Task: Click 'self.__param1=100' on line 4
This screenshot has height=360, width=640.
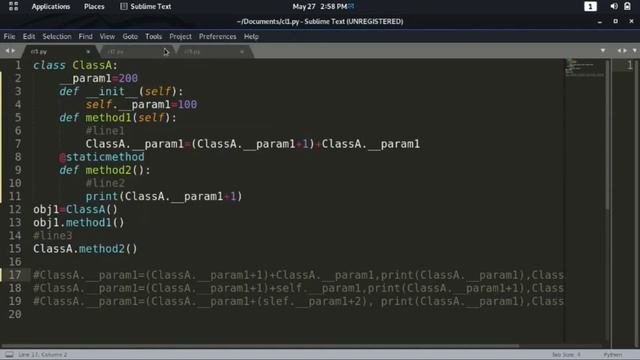Action: coord(141,104)
